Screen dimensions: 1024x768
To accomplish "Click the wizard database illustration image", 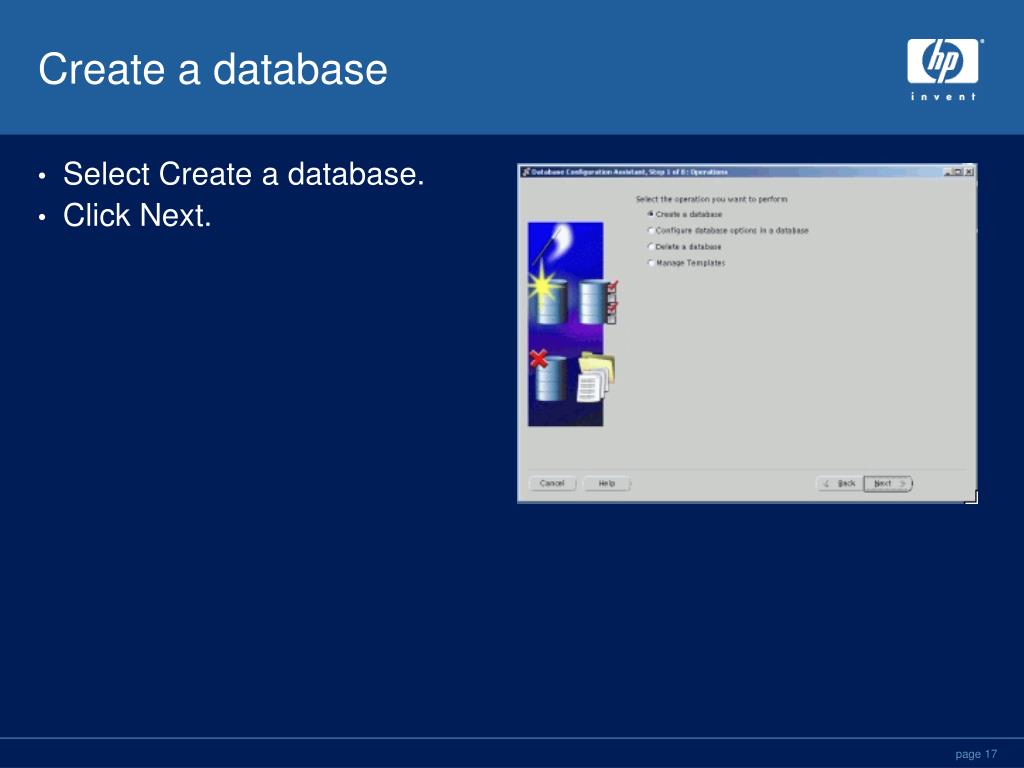I will point(571,324).
